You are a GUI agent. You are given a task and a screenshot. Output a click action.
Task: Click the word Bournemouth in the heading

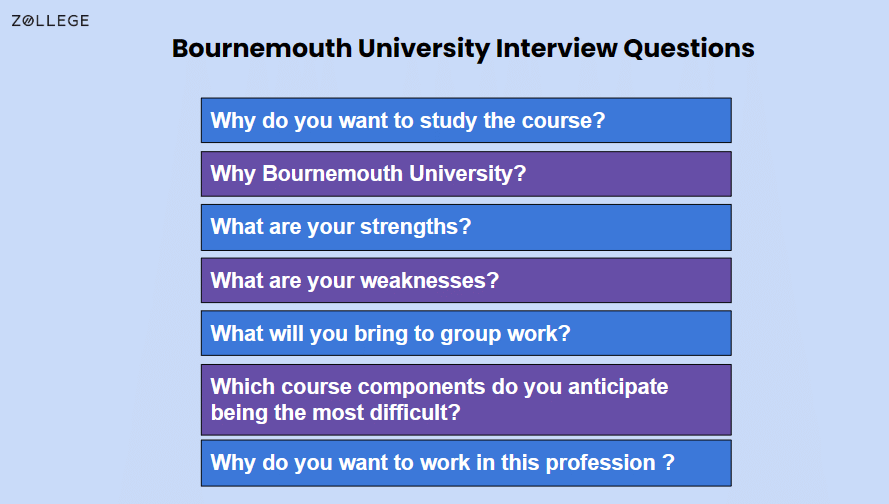click(x=262, y=48)
